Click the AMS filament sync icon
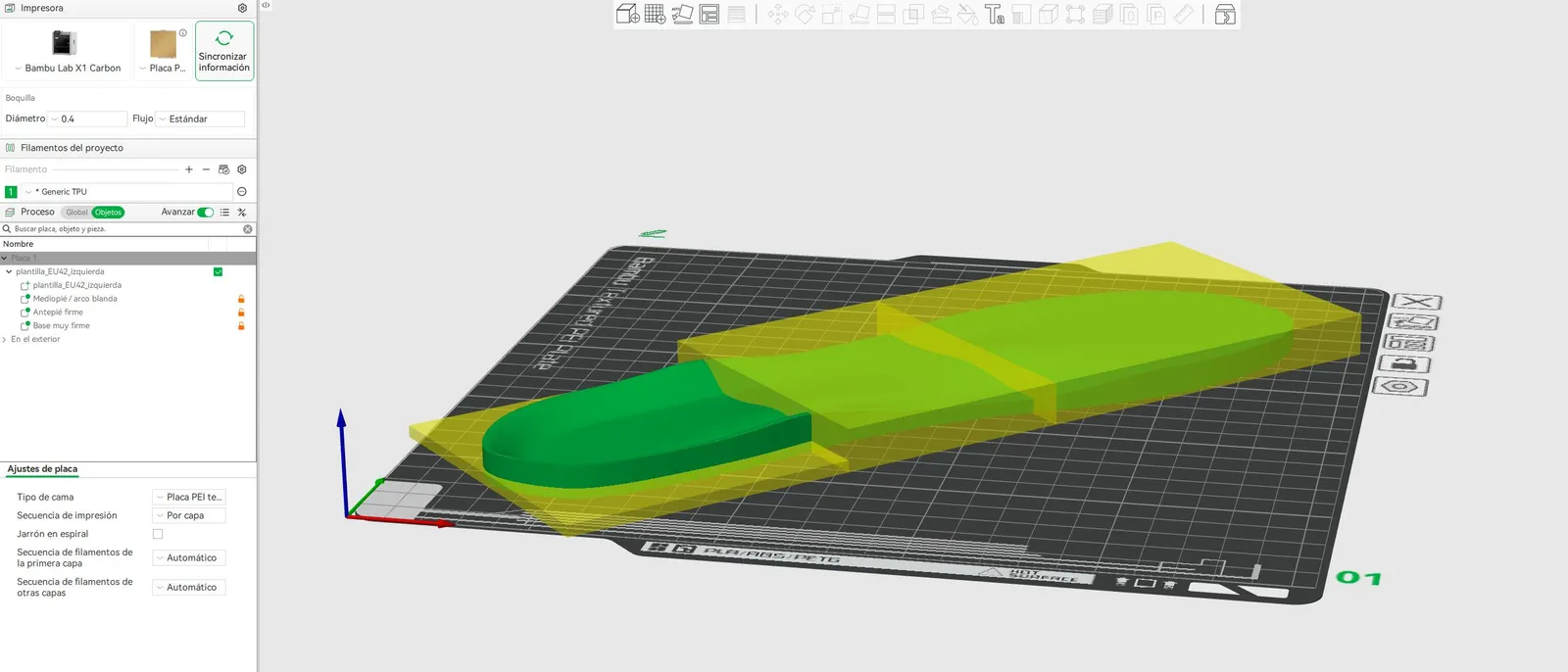 pyautogui.click(x=223, y=169)
